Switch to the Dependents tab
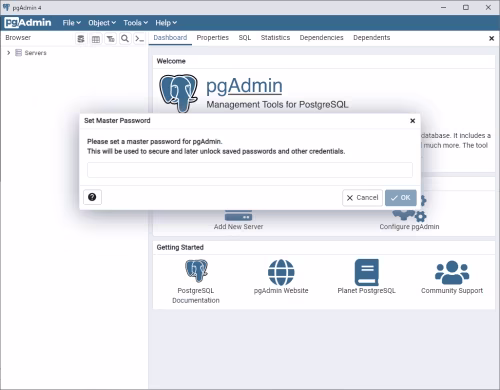500x390 pixels. pos(372,38)
